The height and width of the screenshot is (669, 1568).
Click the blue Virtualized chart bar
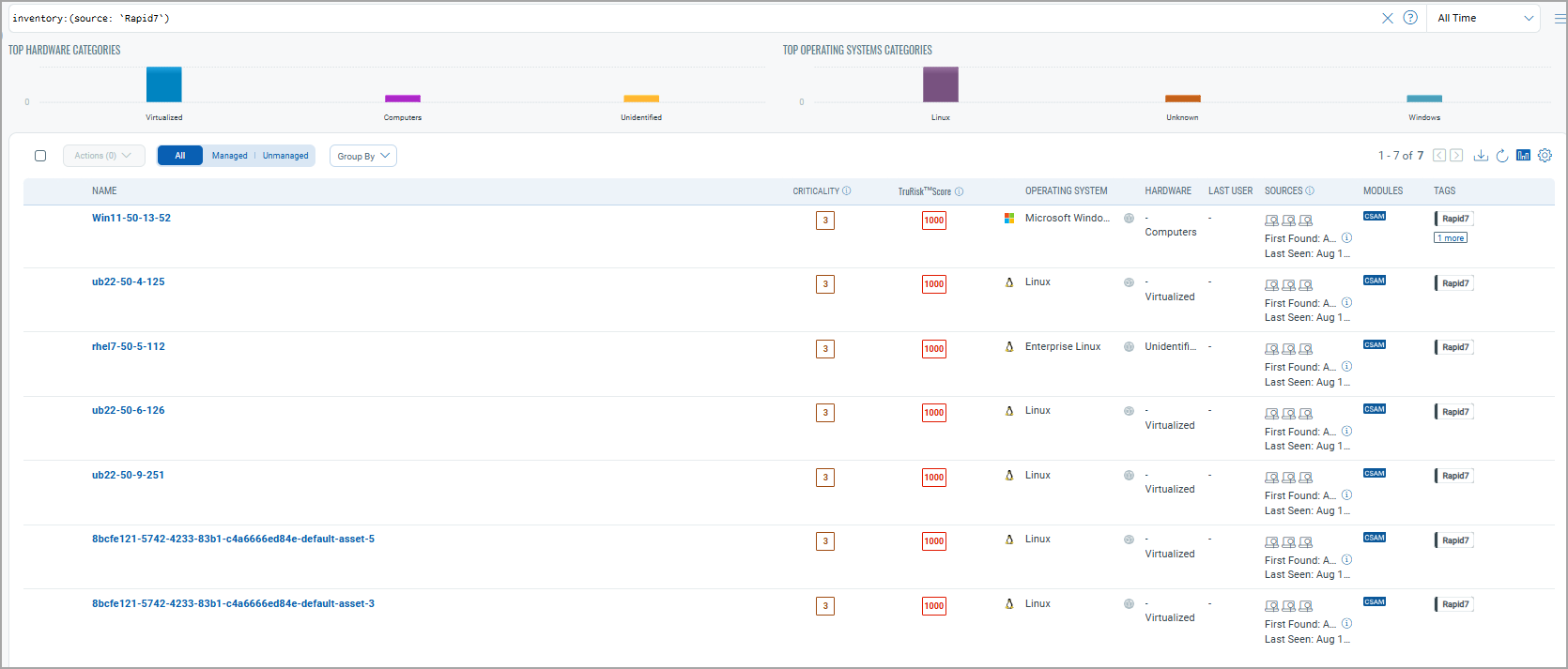coord(164,84)
